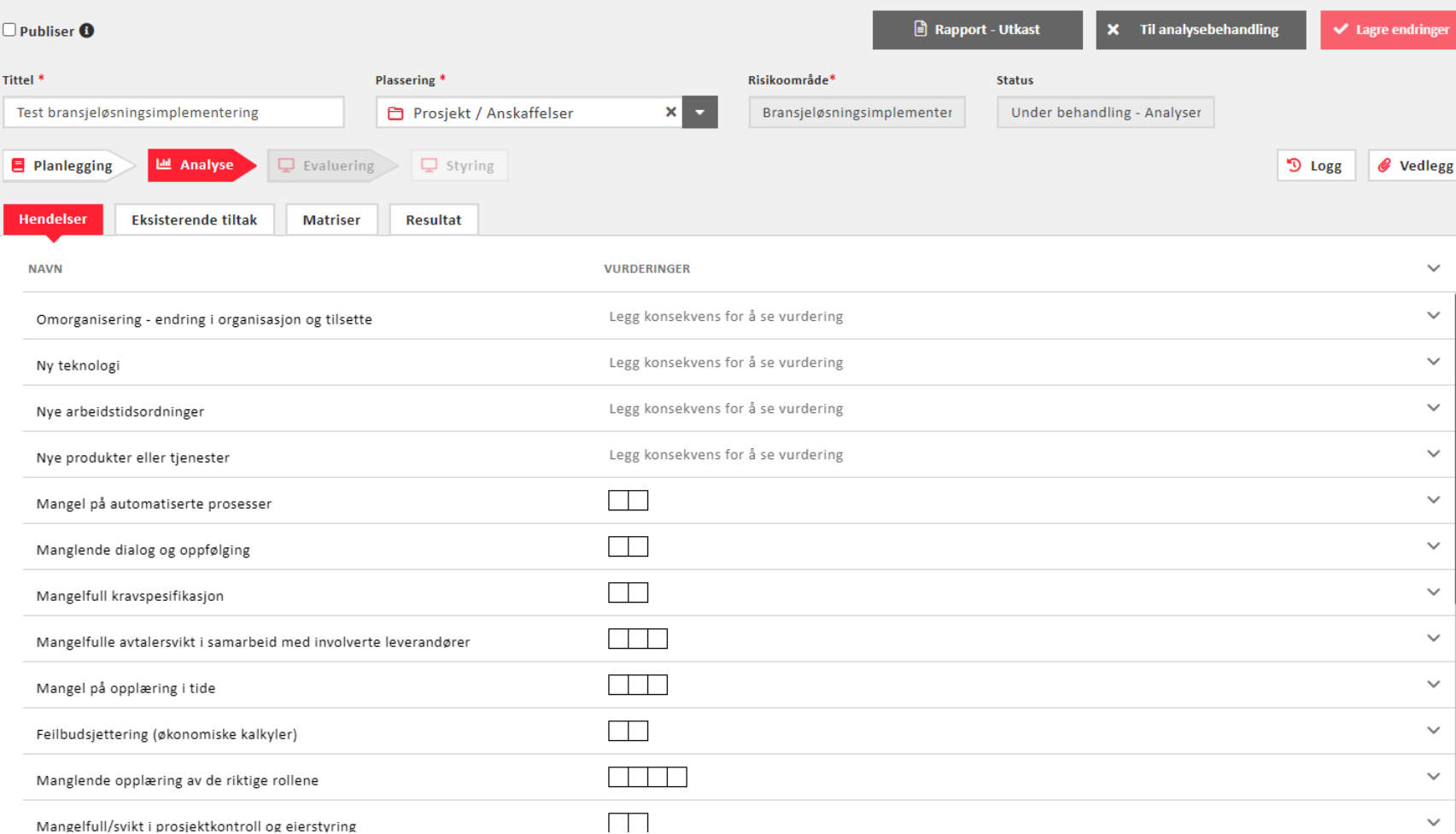Expand Mangel på opplæring i tide row
The image size is (1456, 834).
click(1433, 685)
